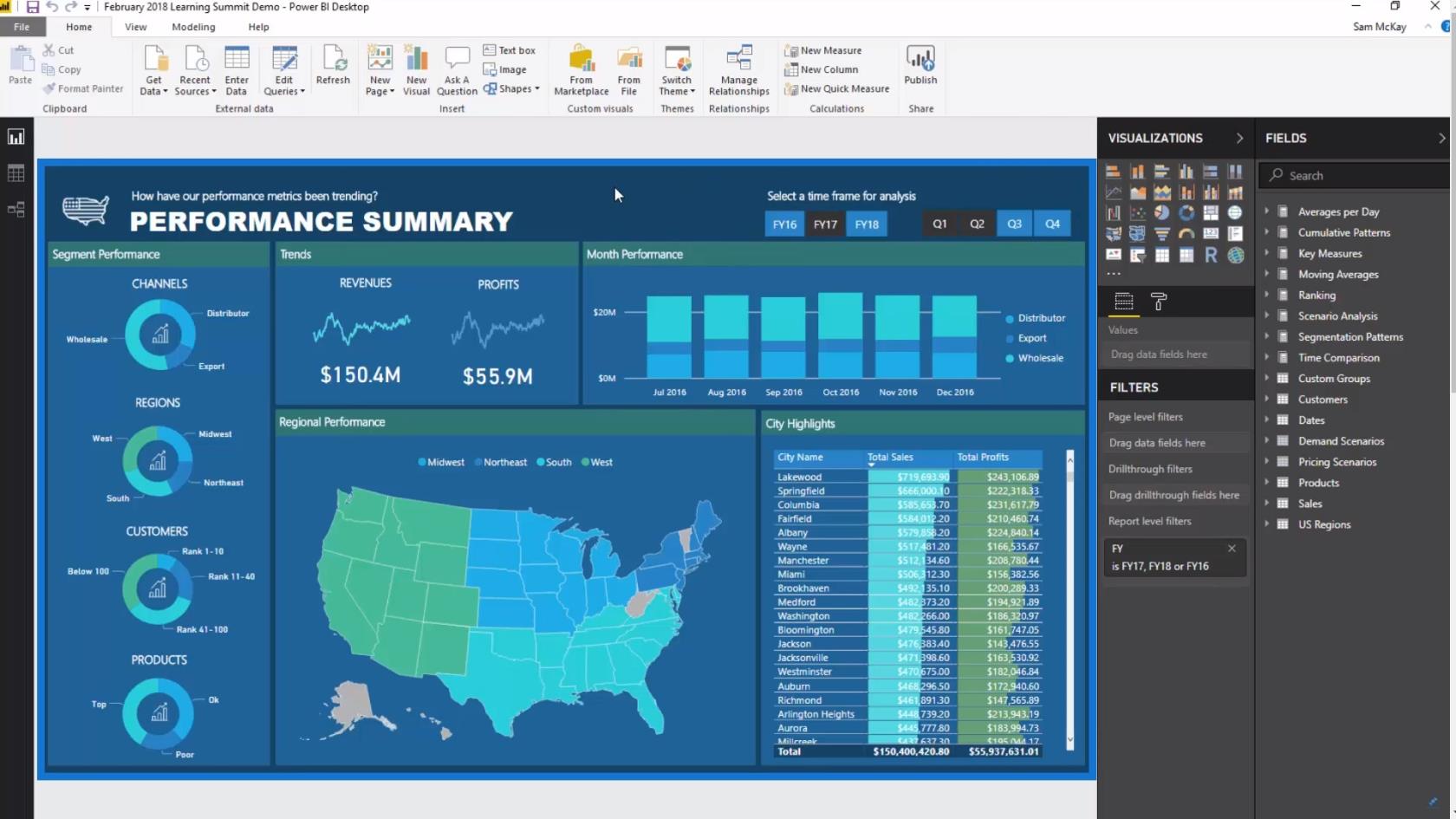The width and height of the screenshot is (1456, 819).
Task: Click Manage Relationships button
Action: (739, 69)
